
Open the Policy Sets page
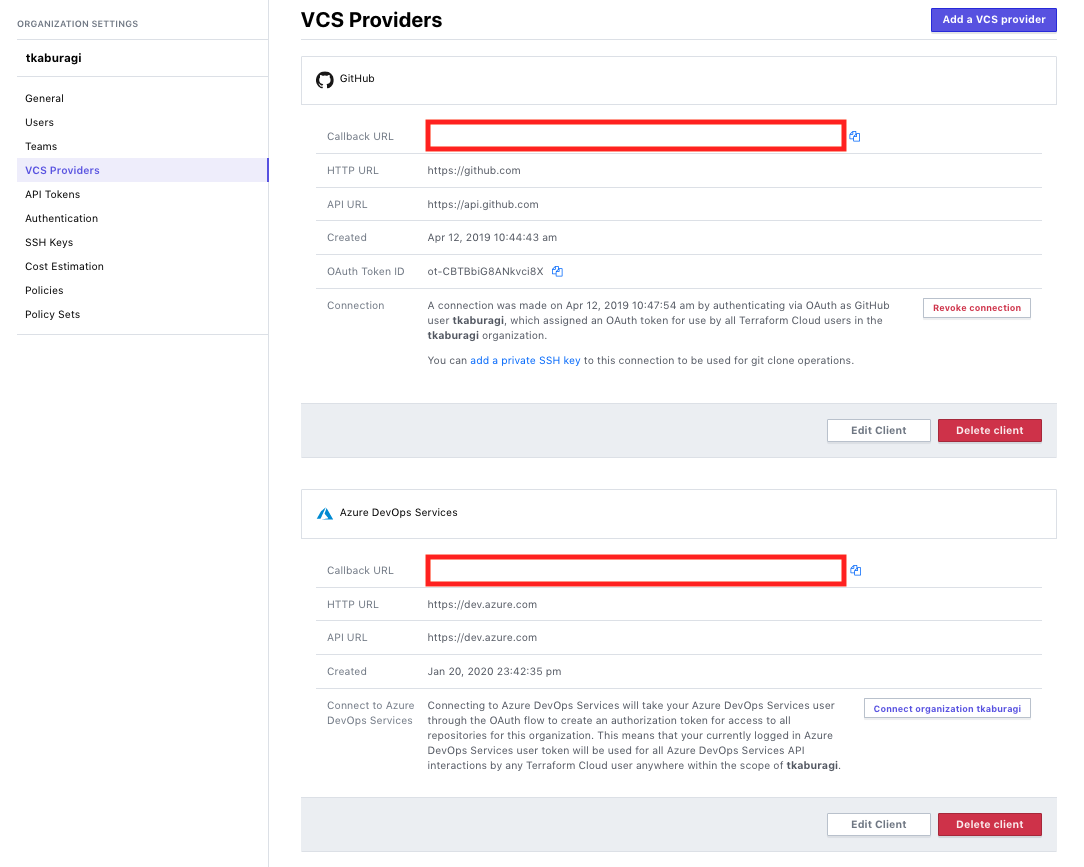coord(52,314)
